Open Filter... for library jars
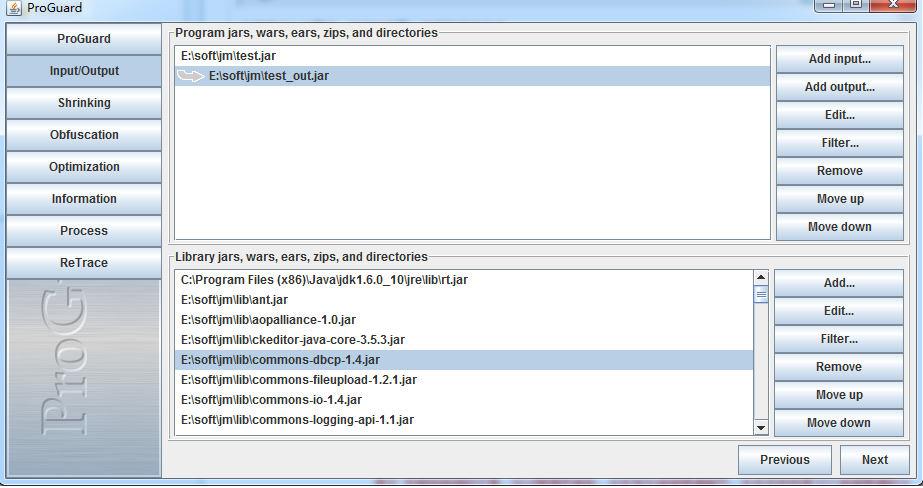This screenshot has width=923, height=488. pos(839,339)
